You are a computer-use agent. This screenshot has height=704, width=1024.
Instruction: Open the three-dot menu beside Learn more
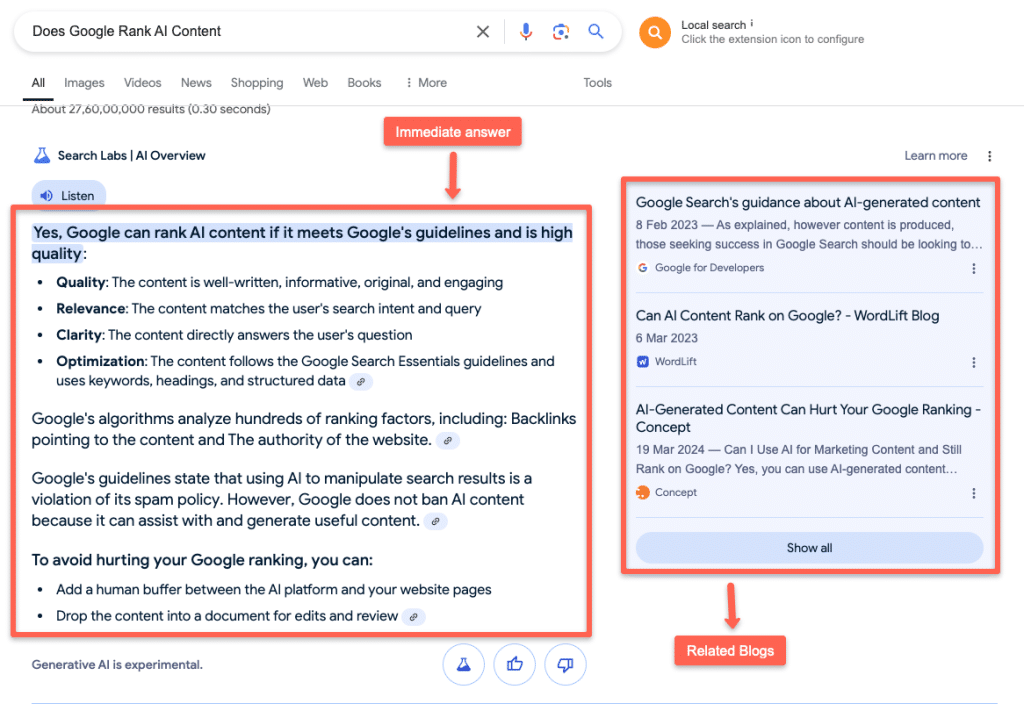point(988,155)
